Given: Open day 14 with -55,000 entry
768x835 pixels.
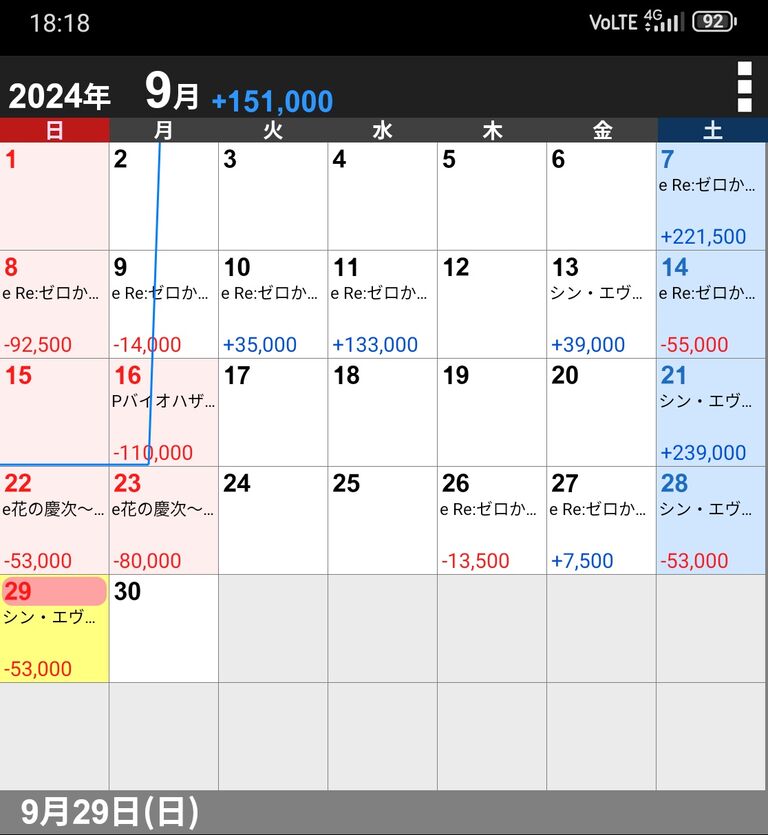Looking at the screenshot, I should (711, 305).
